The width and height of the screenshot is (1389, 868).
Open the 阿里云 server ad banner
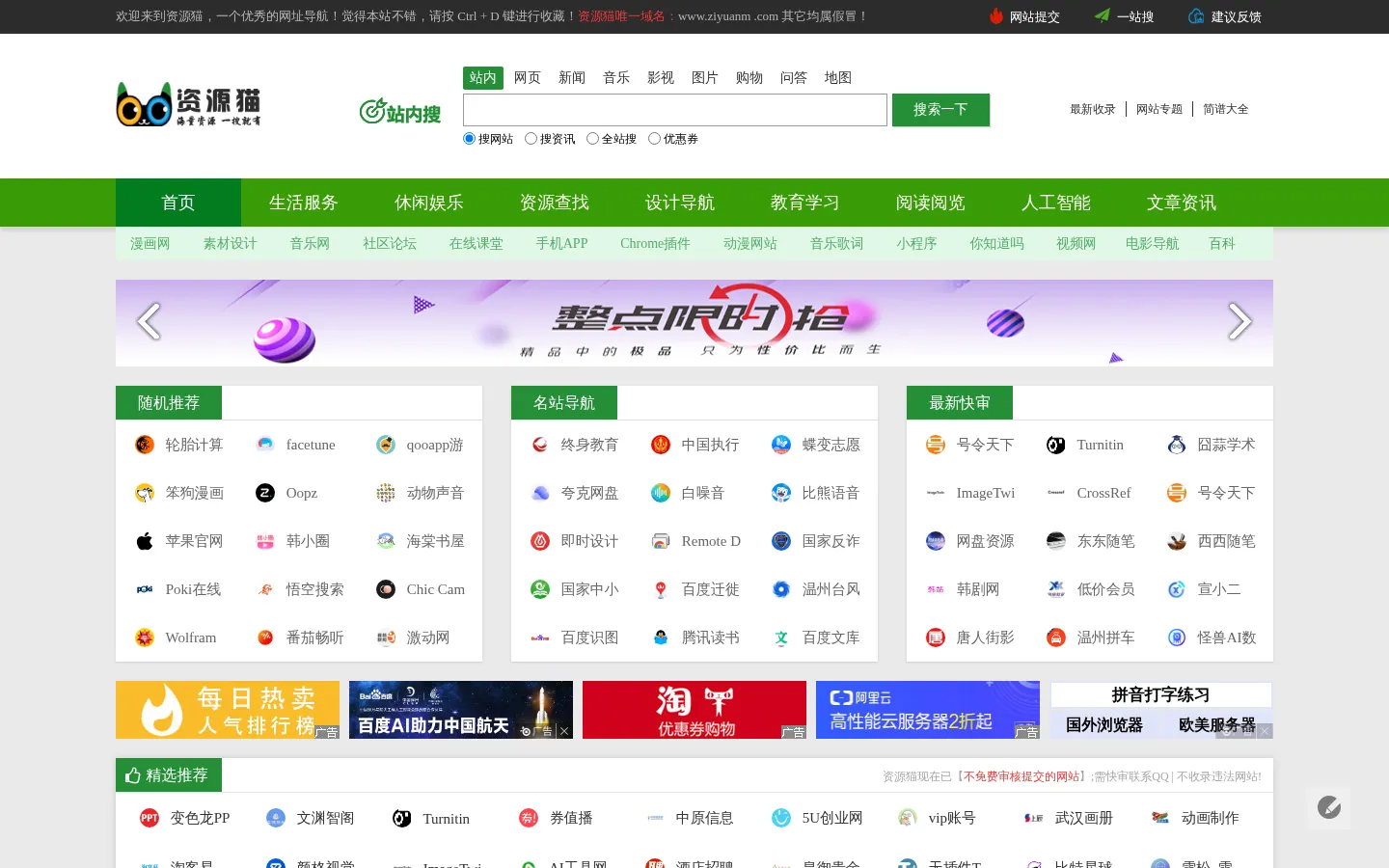click(x=928, y=710)
